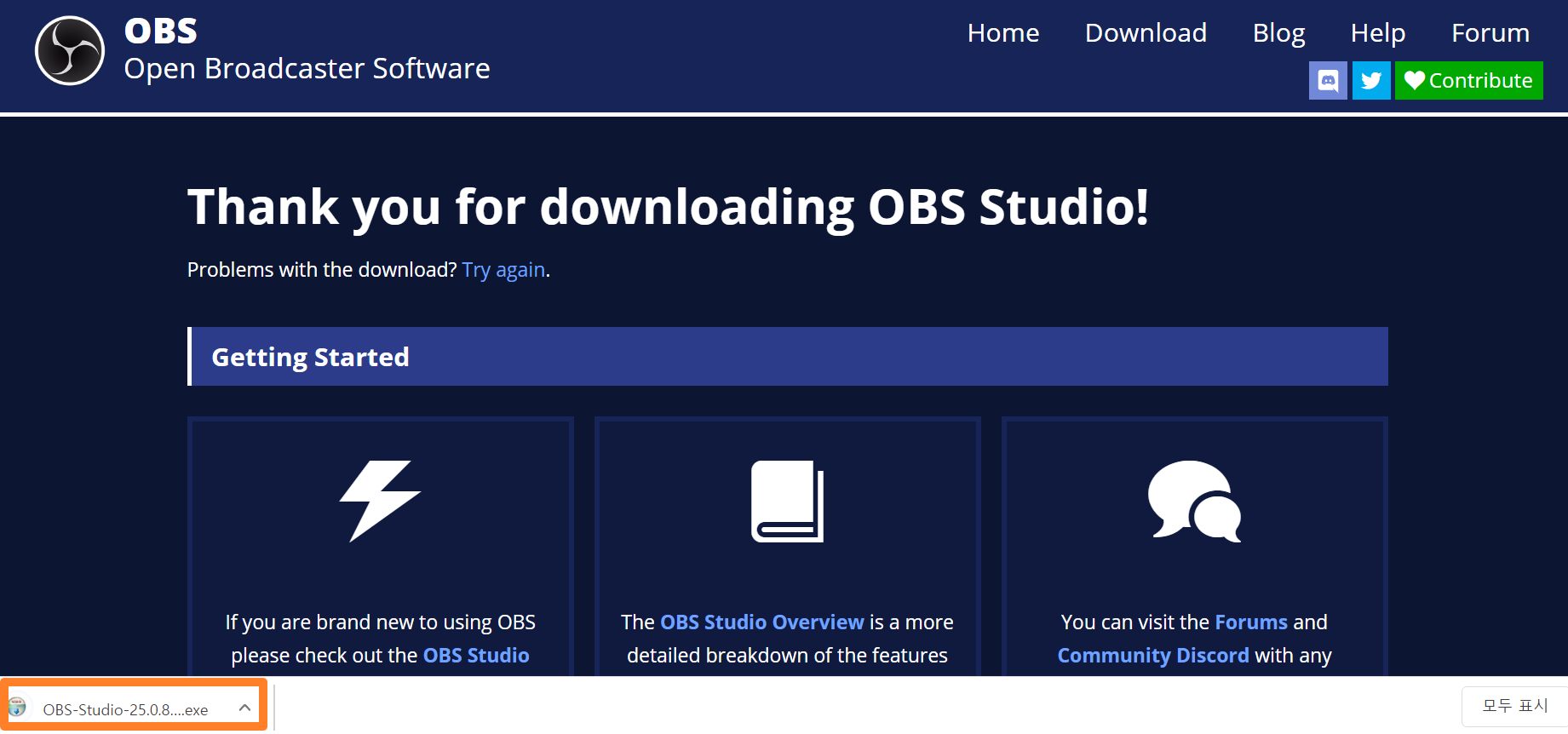Visit the Forums link
Image resolution: width=1568 pixels, height=734 pixels.
pos(1251,622)
